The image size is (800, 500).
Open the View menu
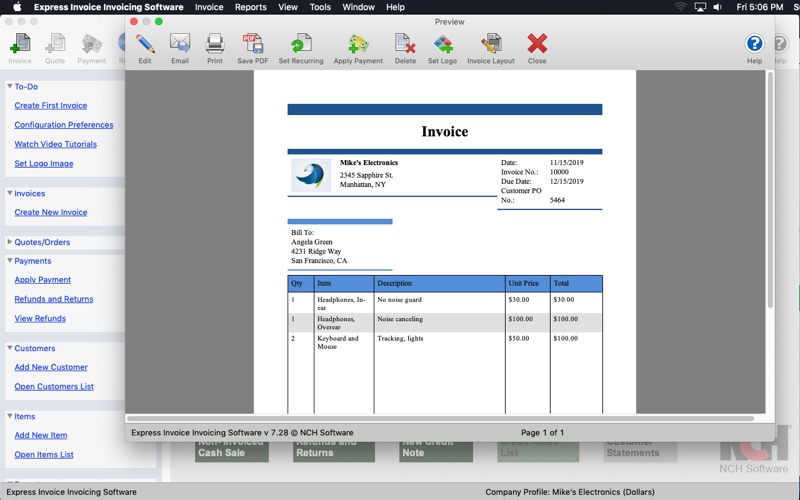pyautogui.click(x=288, y=7)
